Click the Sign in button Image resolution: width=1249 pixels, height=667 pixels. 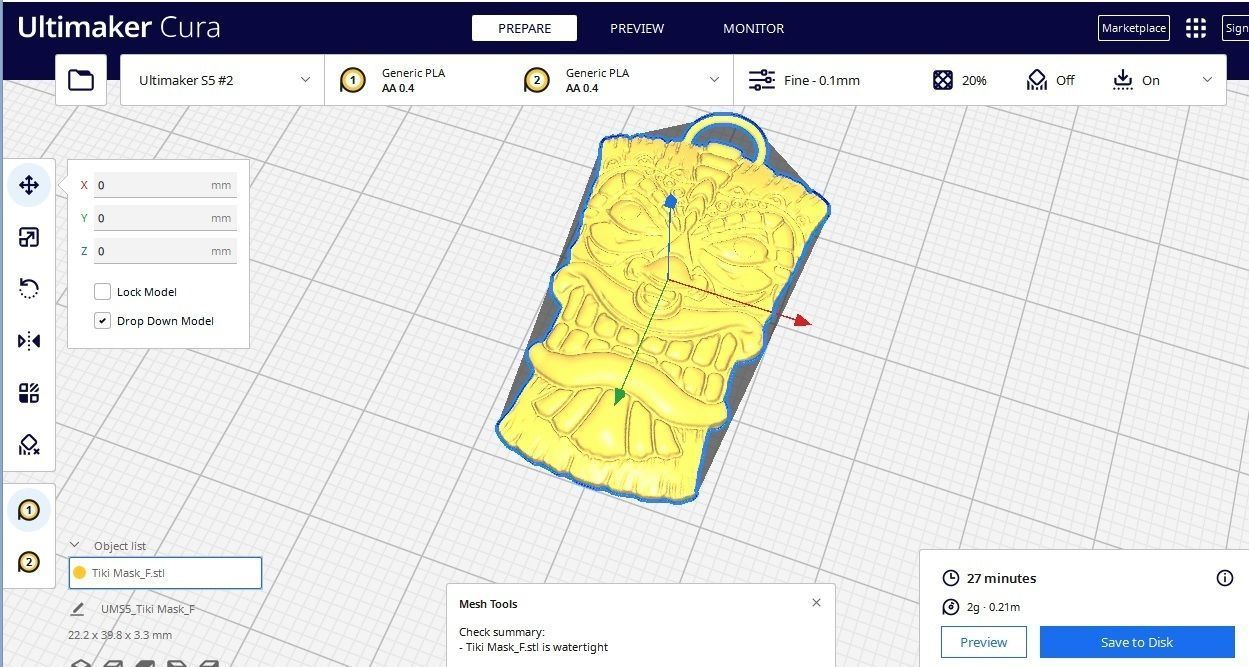(1236, 28)
